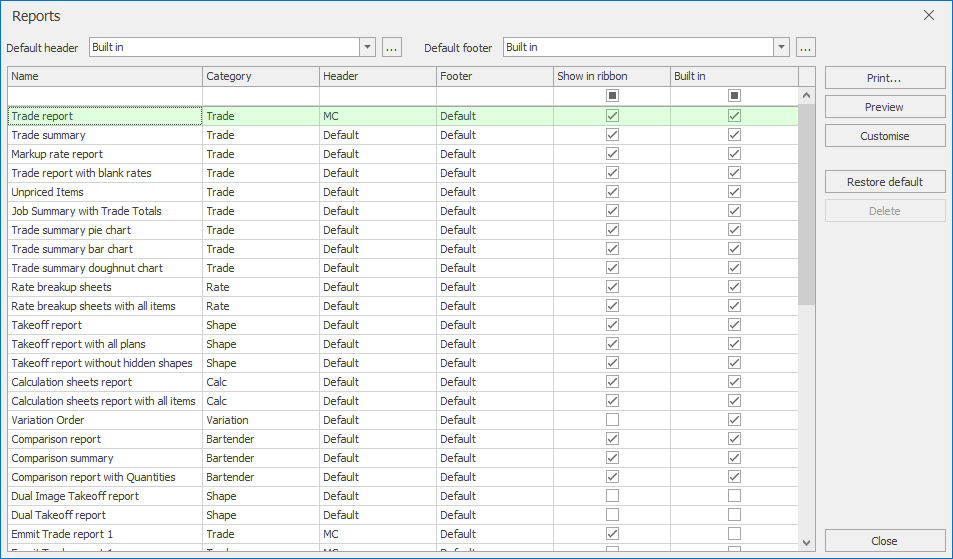This screenshot has height=559, width=953.
Task: Open Customise for selected report
Action: click(884, 136)
